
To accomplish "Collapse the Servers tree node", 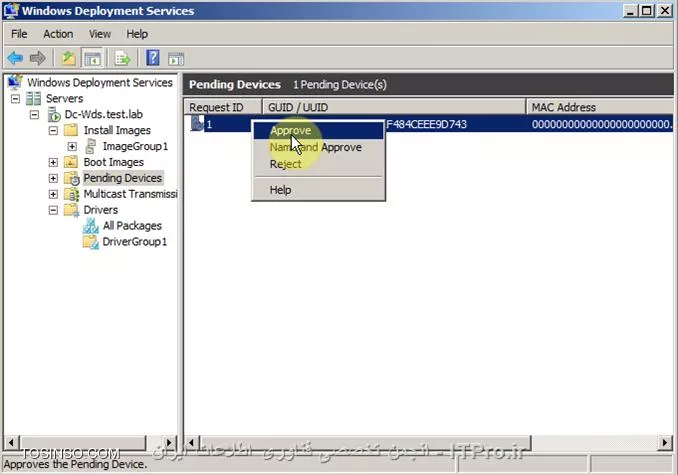I will [x=16, y=99].
